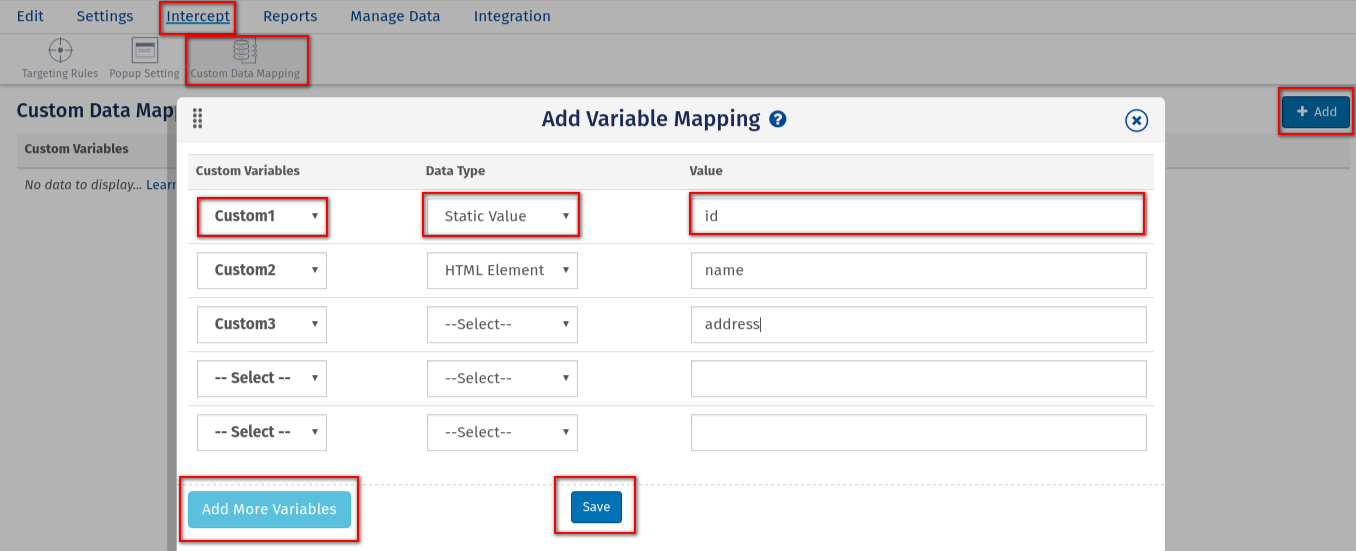Click the value field containing "address"
This screenshot has height=551, width=1356.
pyautogui.click(x=918, y=324)
